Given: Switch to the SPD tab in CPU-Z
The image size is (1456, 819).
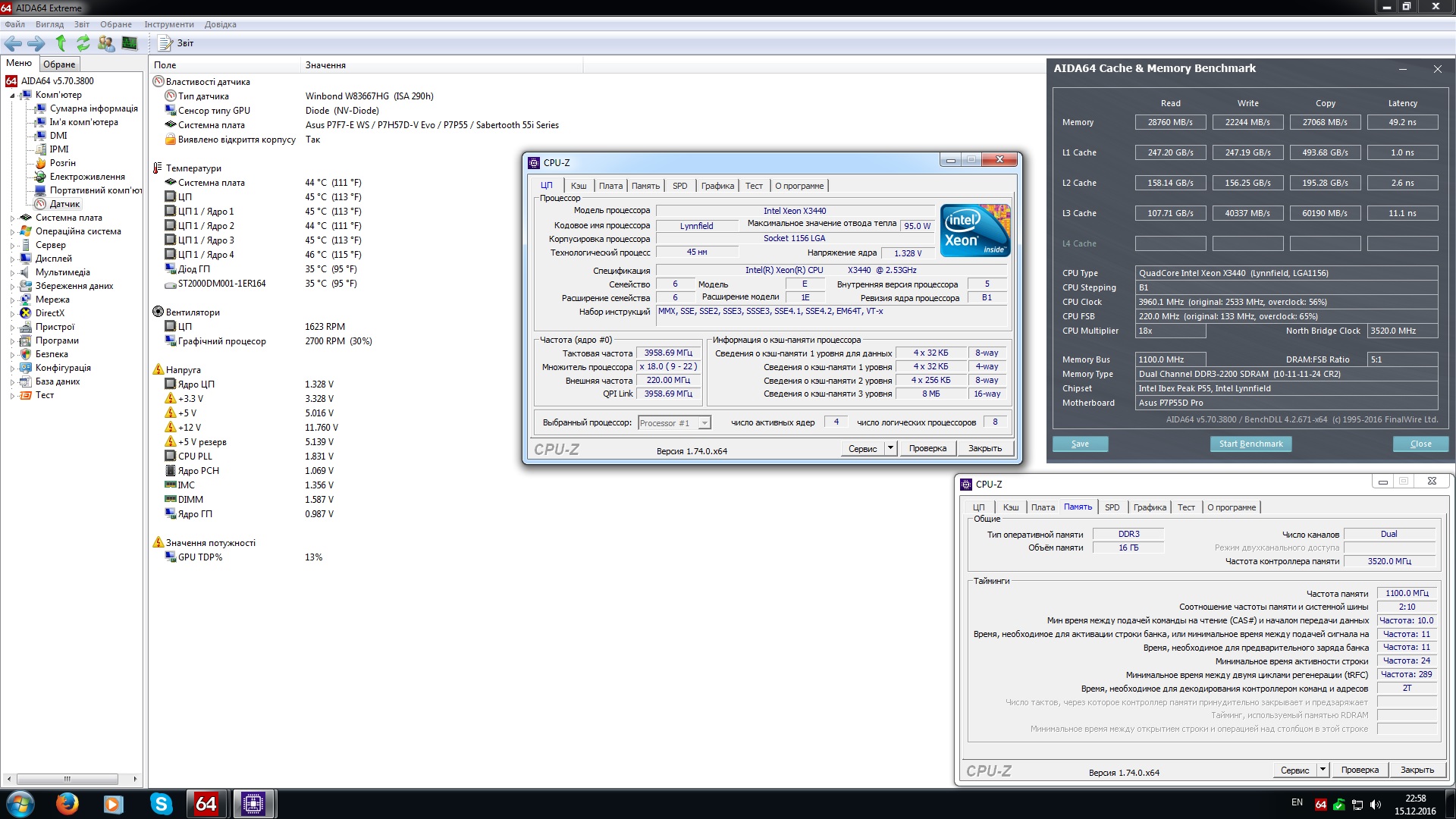Looking at the screenshot, I should (679, 186).
